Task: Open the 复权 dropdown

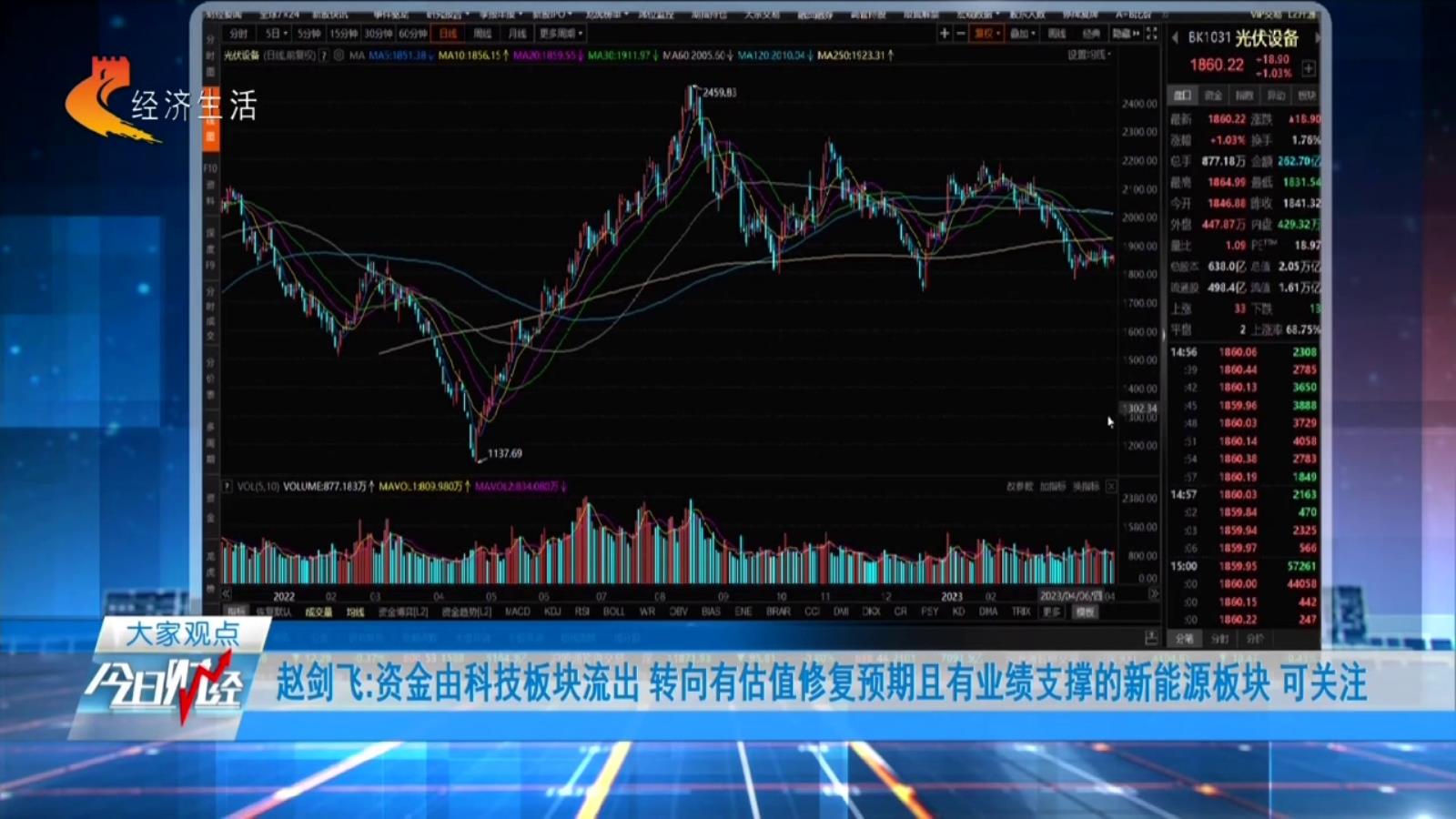Action: [x=987, y=34]
